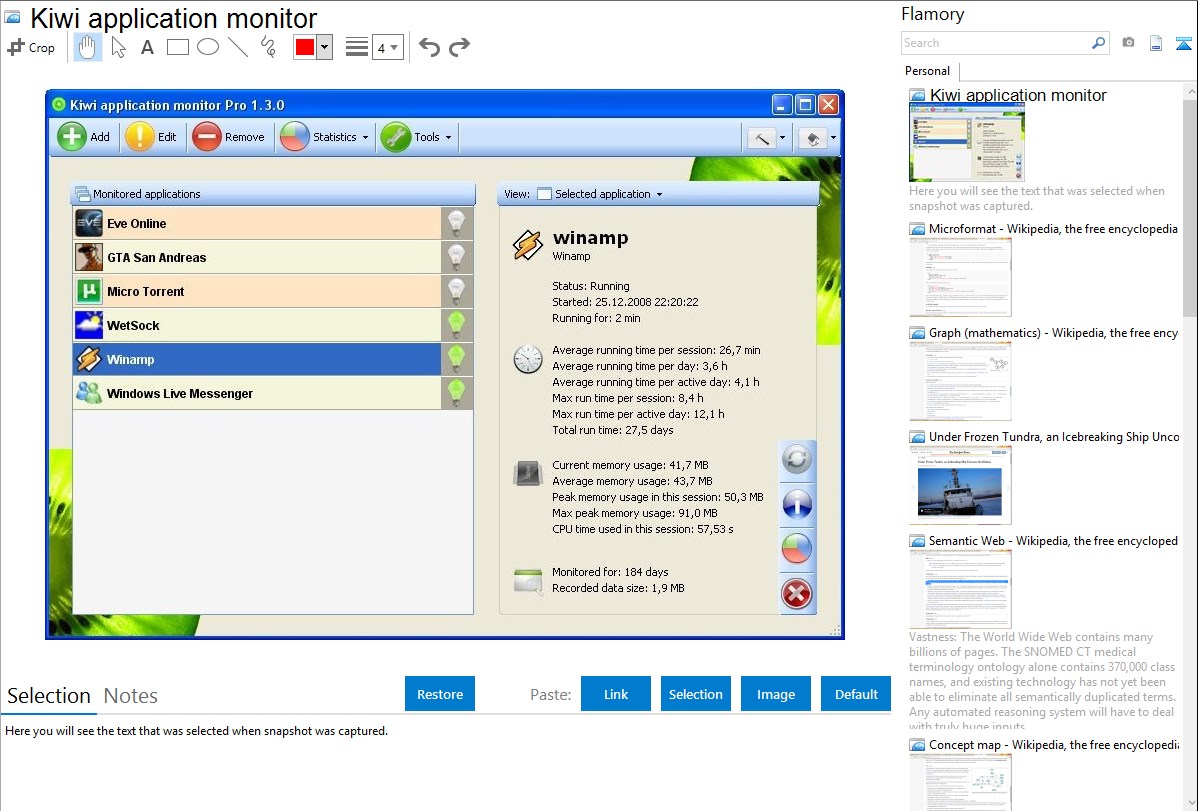This screenshot has width=1198, height=811.
Task: Click the Paste Default button
Action: tap(856, 694)
